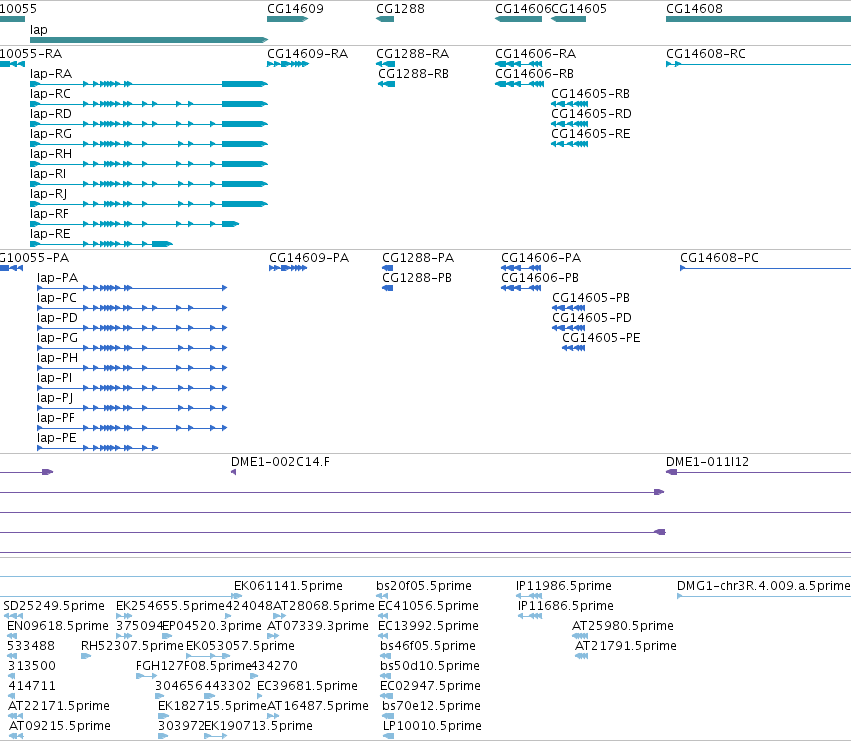Image resolution: width=851 pixels, height=741 pixels.
Task: Select the AT22171.5prime EST label
Action: pyautogui.click(x=59, y=706)
